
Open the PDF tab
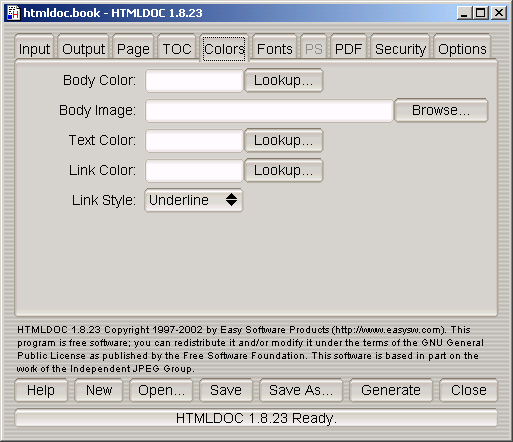[x=348, y=48]
